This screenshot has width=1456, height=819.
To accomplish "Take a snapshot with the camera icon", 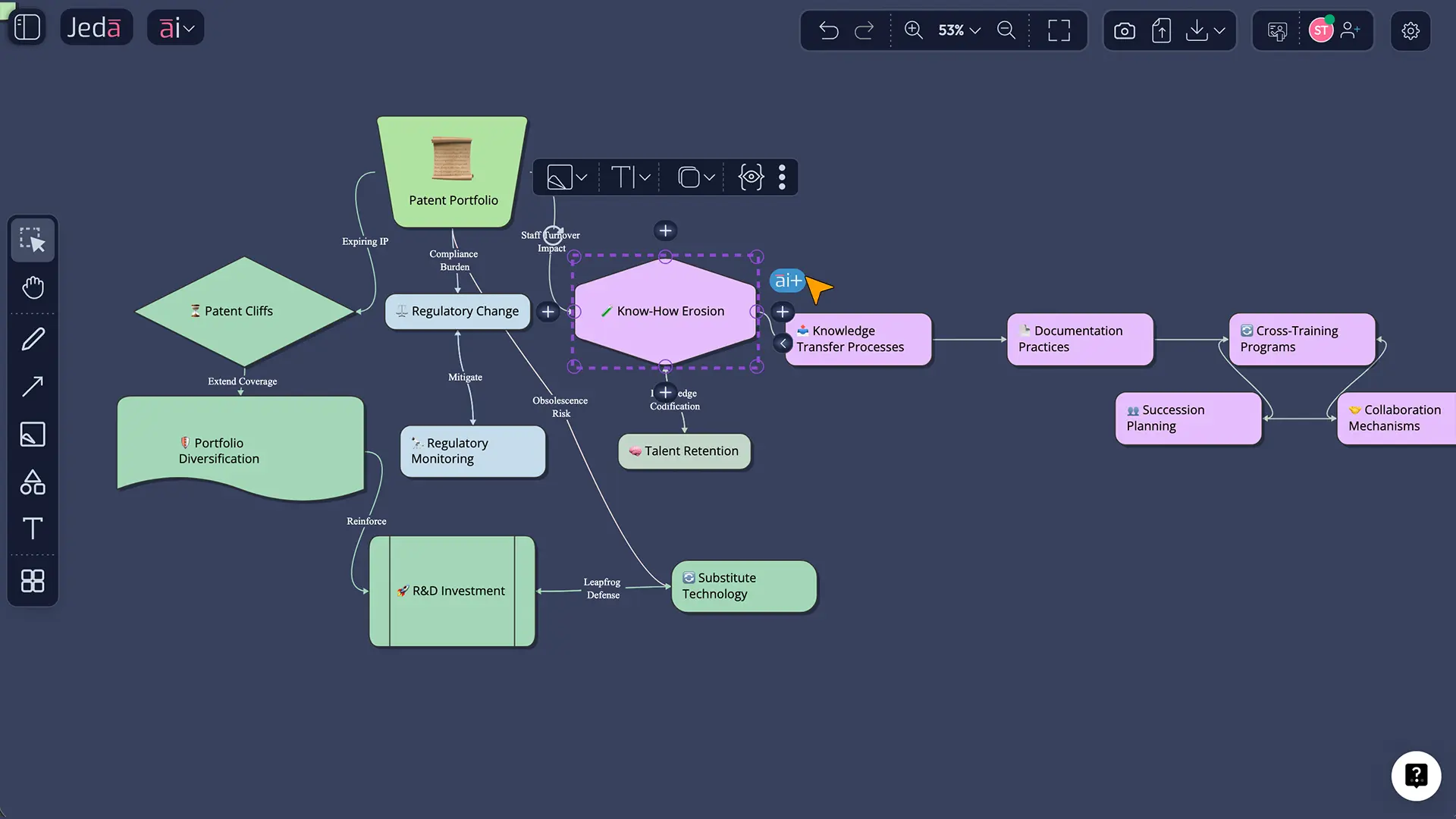I will [1125, 30].
